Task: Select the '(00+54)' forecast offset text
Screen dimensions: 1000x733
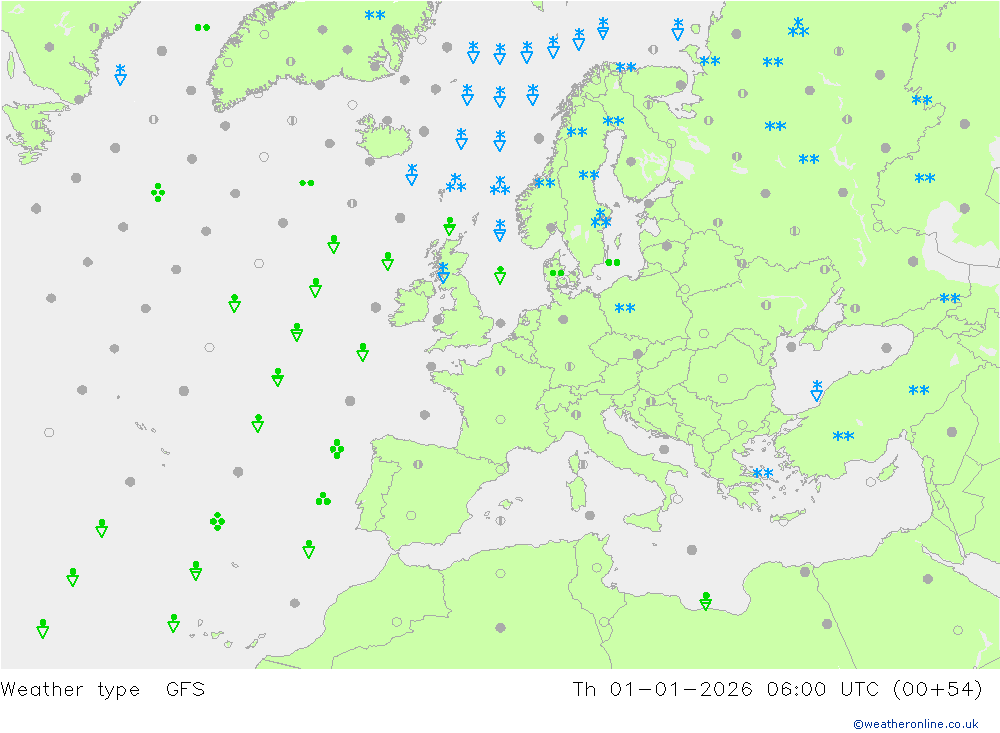Action: (937, 690)
